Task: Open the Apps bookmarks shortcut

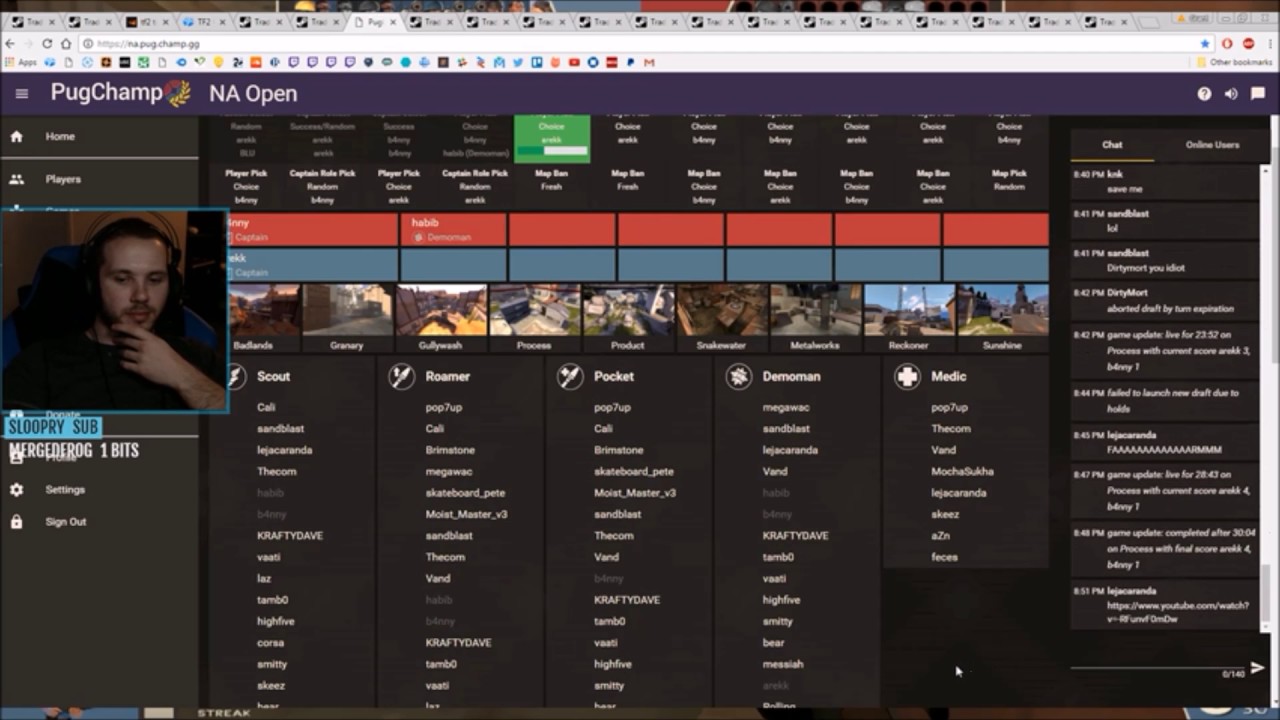Action: click(x=20, y=62)
